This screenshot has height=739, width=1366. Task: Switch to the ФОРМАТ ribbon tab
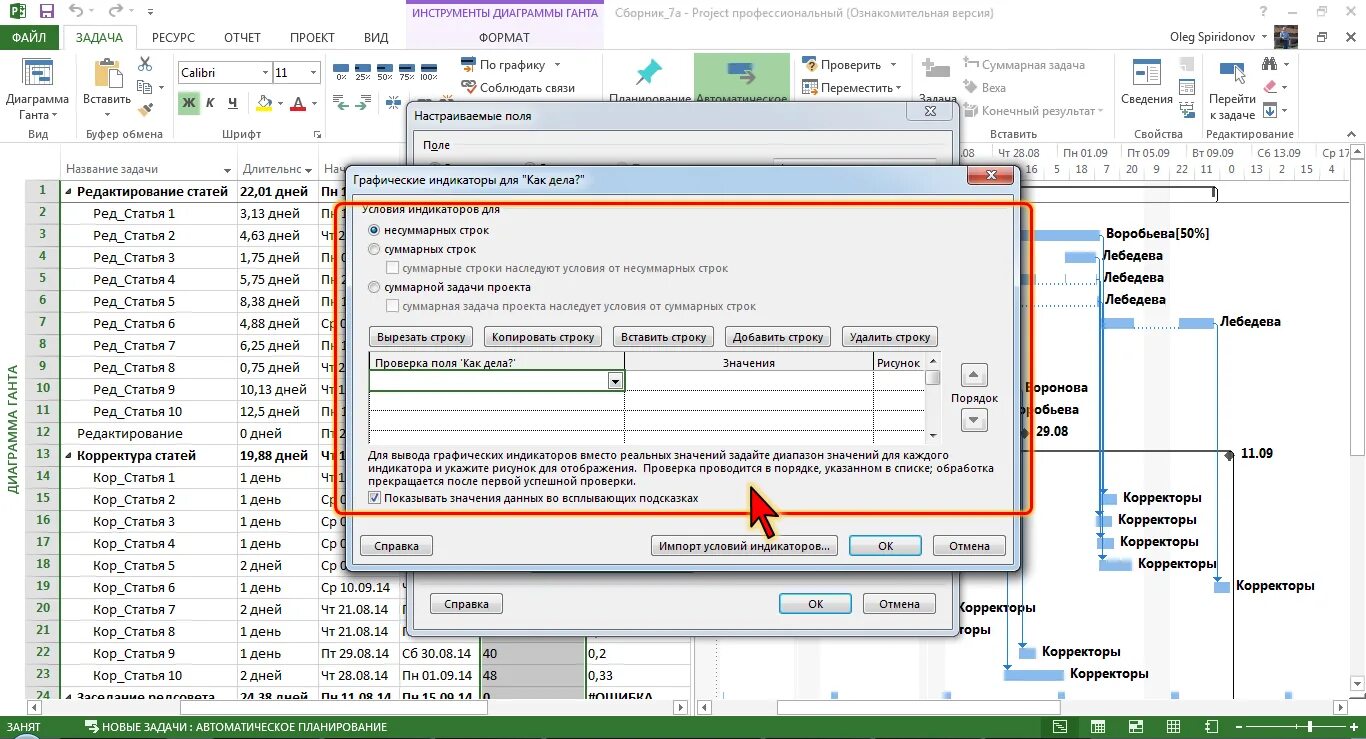pyautogui.click(x=505, y=38)
